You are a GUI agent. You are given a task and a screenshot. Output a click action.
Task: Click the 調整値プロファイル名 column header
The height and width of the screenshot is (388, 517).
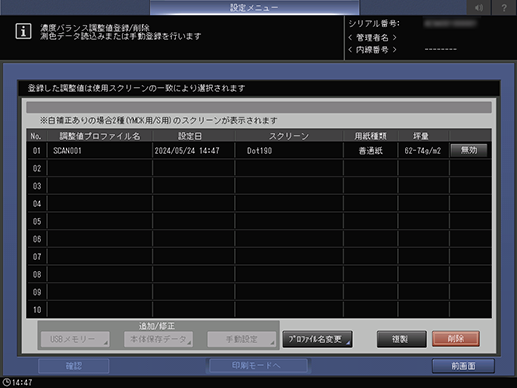click(x=100, y=136)
